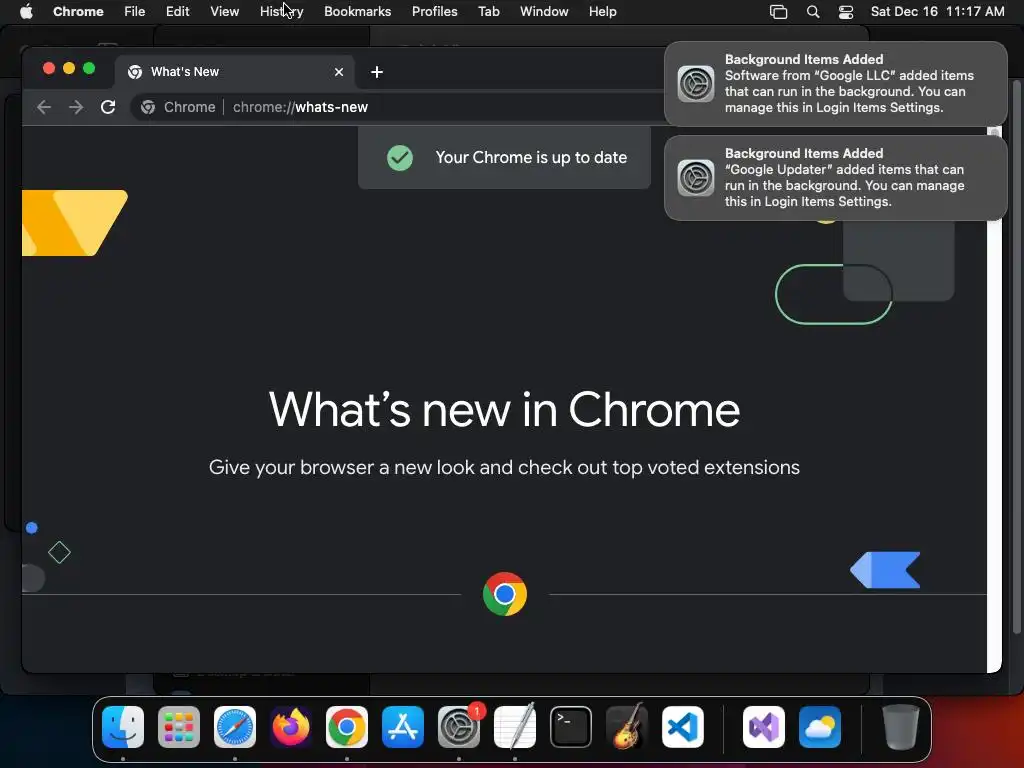Viewport: 1024px width, 768px height.
Task: Open the Apple menu
Action: pos(26,12)
